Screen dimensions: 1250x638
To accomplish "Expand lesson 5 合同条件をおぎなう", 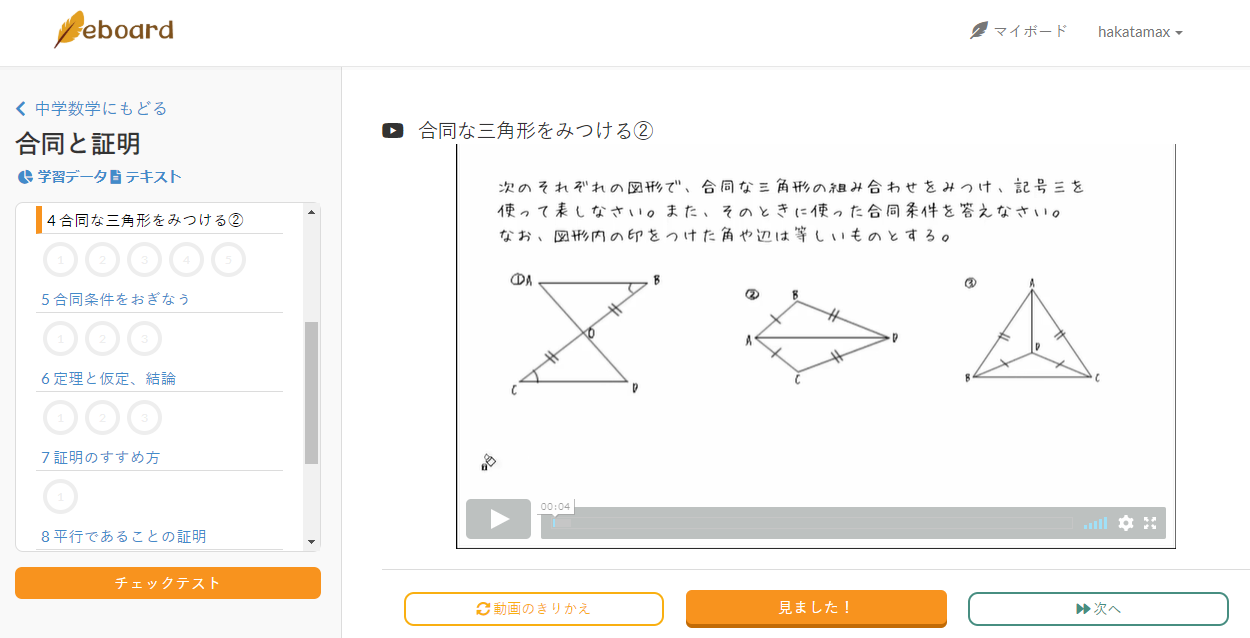I will pos(115,298).
